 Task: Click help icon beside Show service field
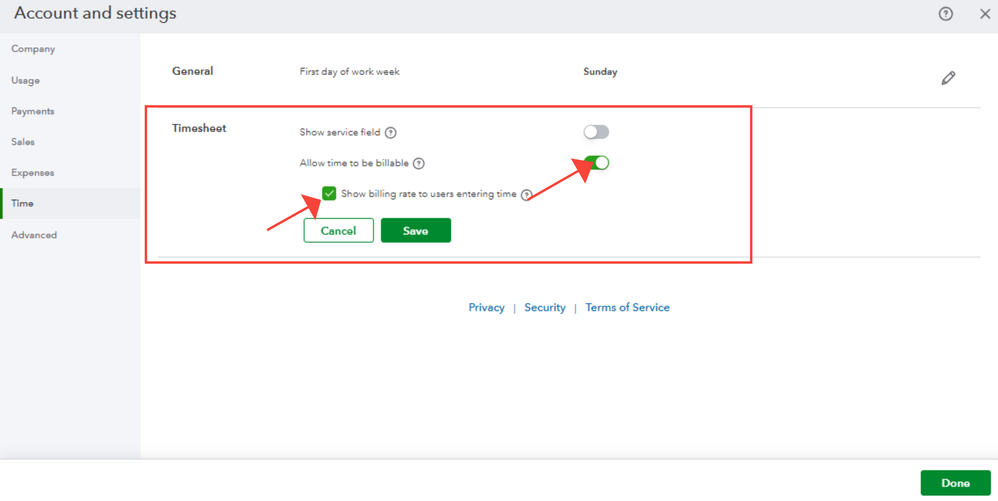point(391,133)
